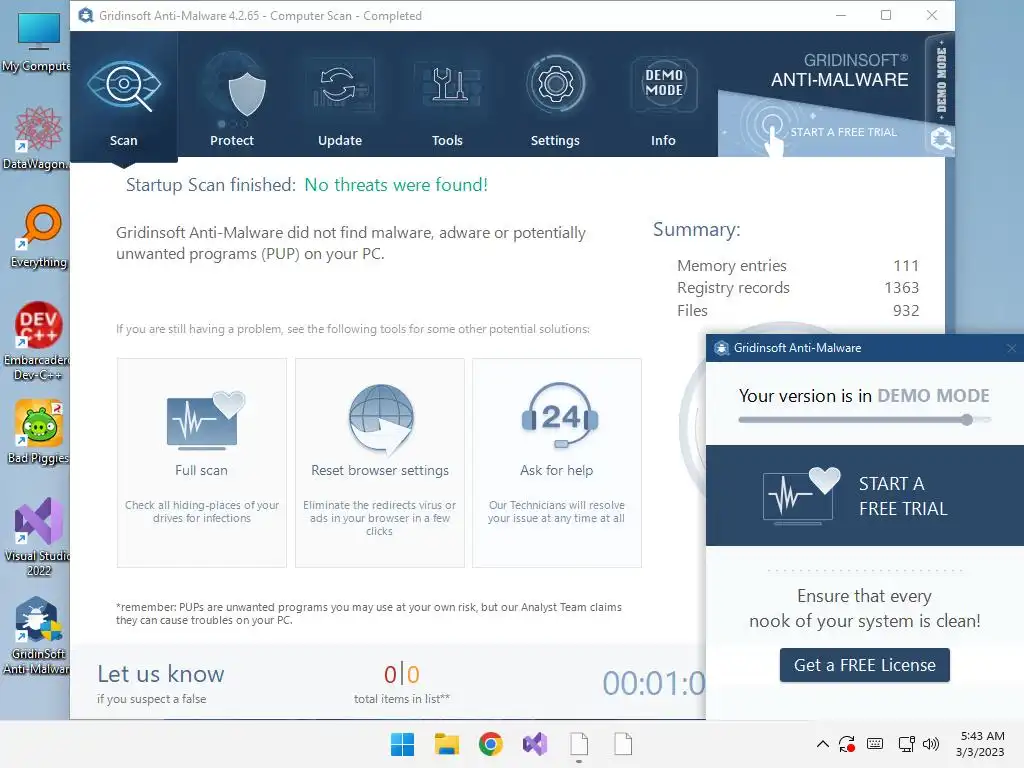Click the Files summary row
Image resolution: width=1024 pixels, height=768 pixels.
coord(797,311)
